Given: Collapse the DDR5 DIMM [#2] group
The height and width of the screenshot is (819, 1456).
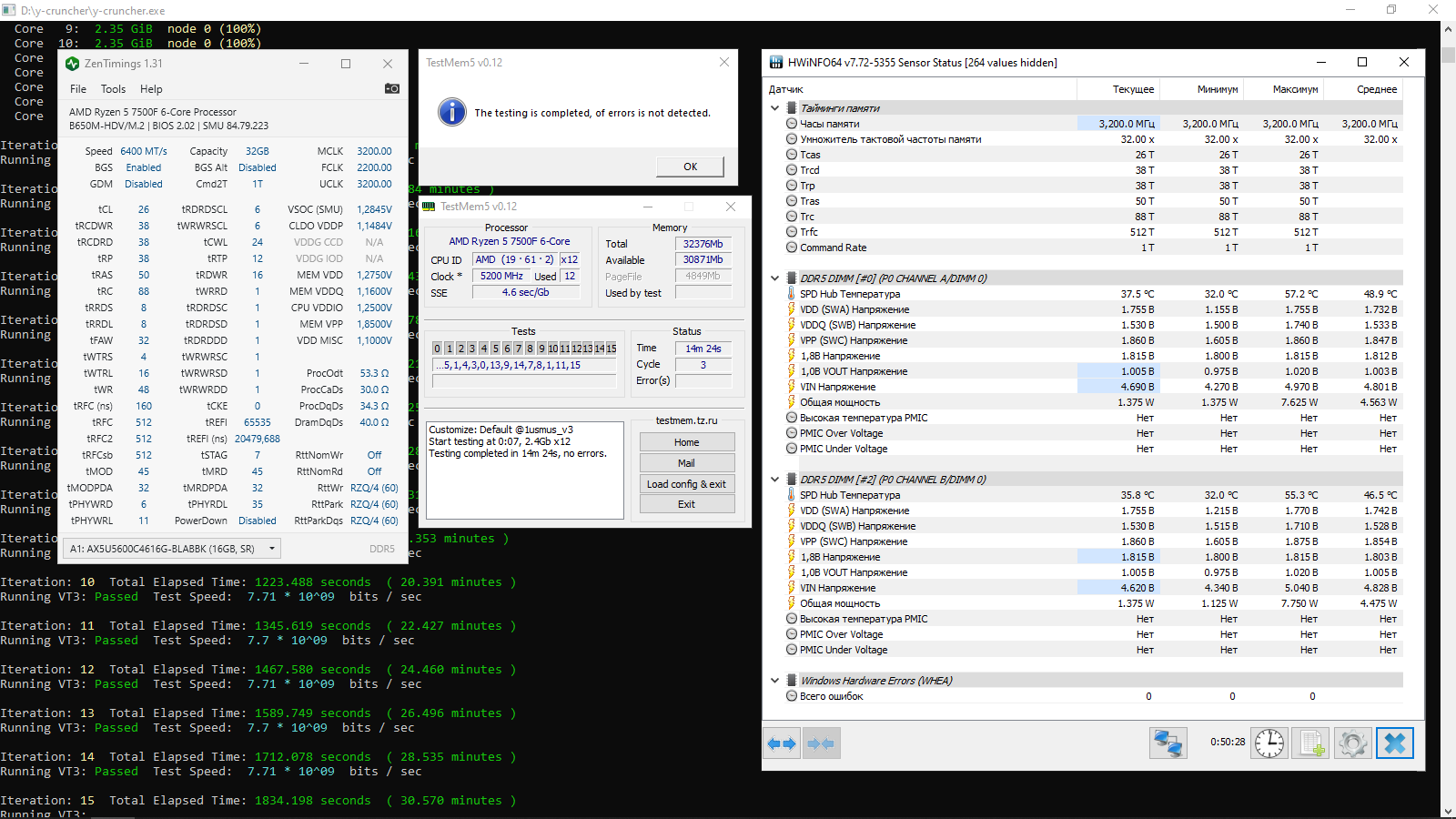Looking at the screenshot, I should [x=775, y=480].
